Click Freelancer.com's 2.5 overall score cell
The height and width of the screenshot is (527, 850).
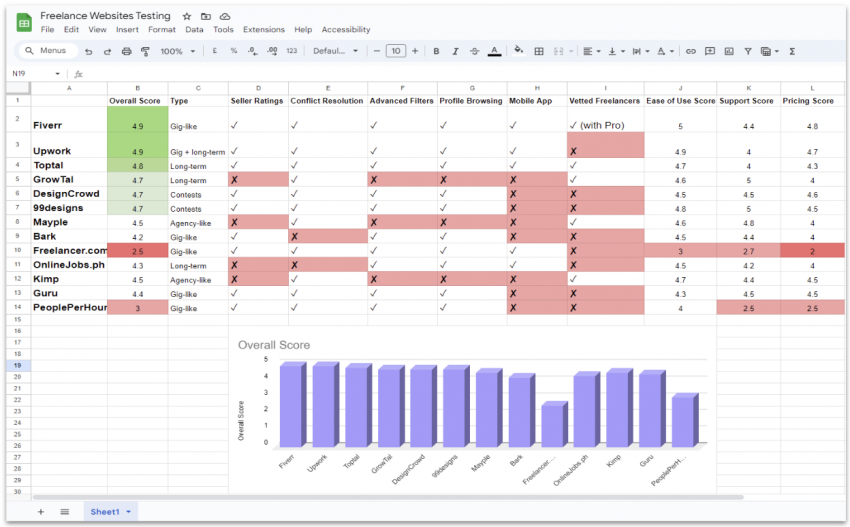[x=138, y=250]
